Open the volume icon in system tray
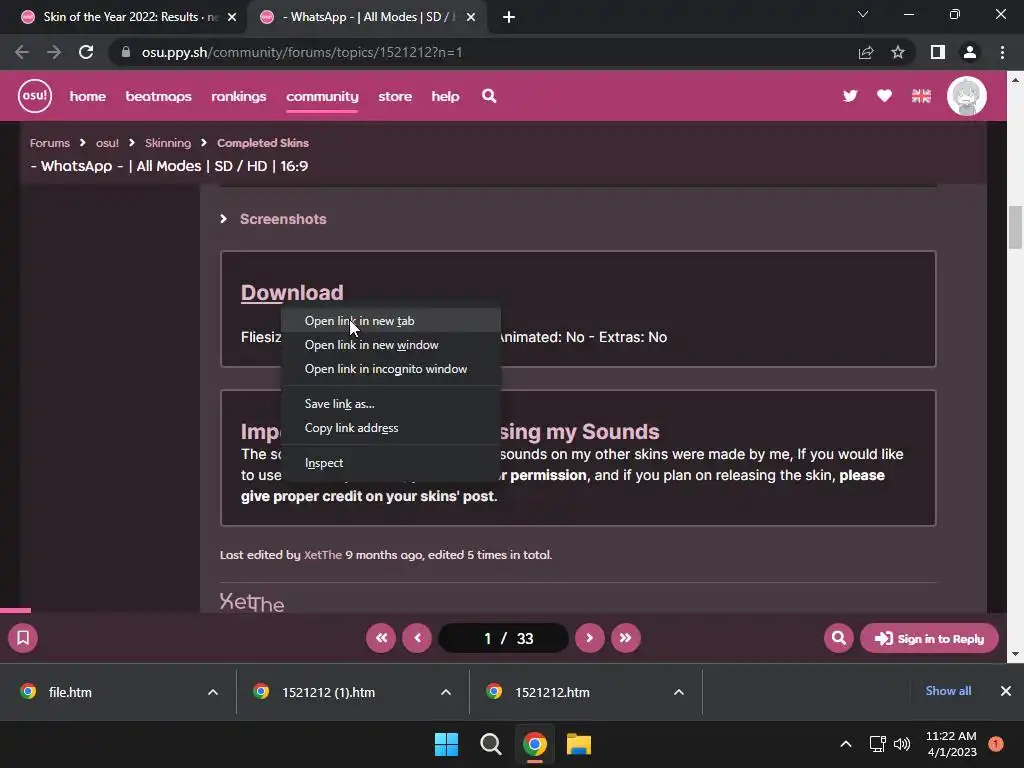The width and height of the screenshot is (1024, 768). tap(902, 744)
